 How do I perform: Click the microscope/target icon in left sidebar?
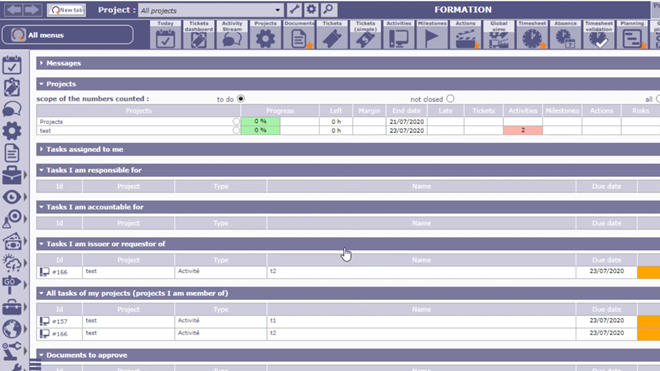(12, 219)
